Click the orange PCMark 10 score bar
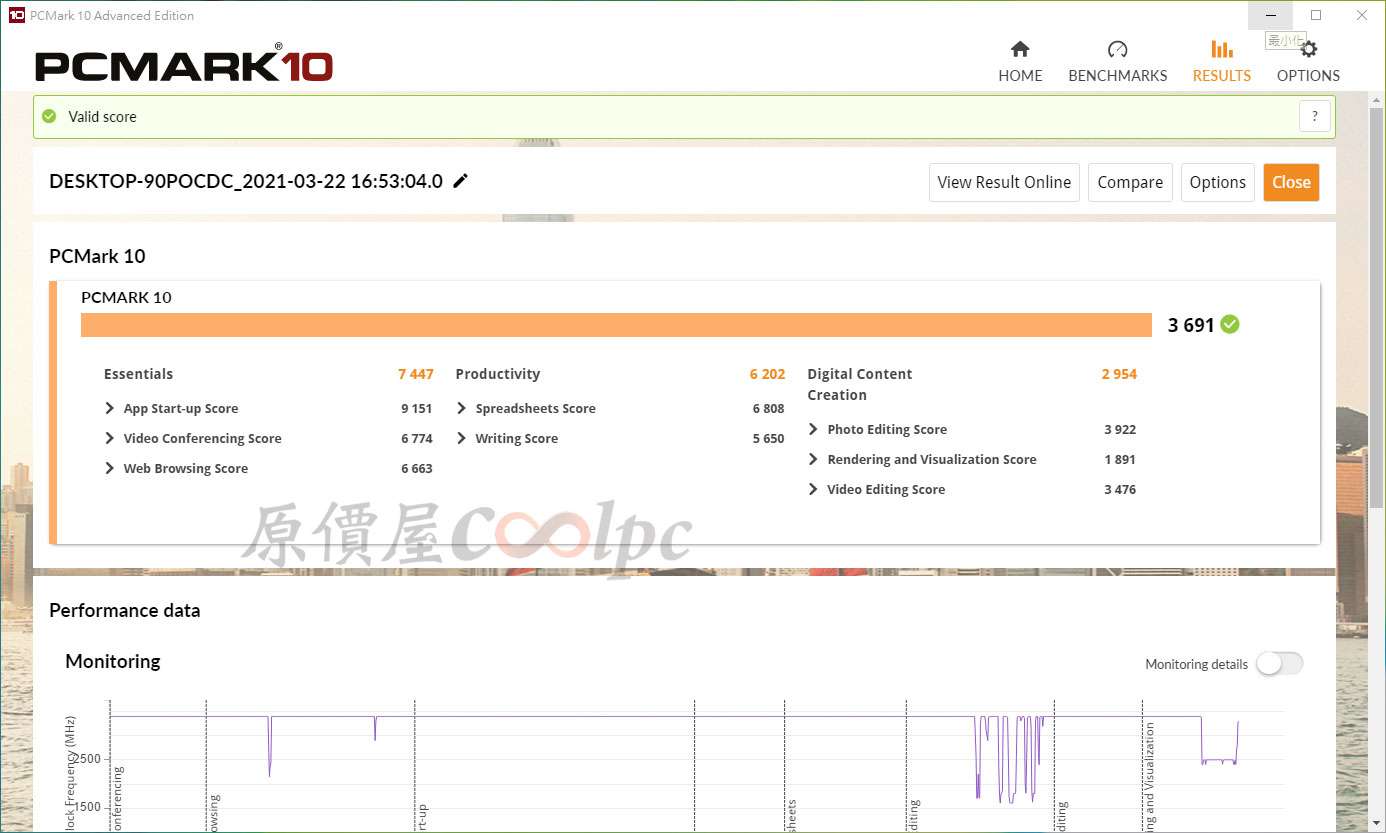This screenshot has height=833, width=1386. [616, 325]
